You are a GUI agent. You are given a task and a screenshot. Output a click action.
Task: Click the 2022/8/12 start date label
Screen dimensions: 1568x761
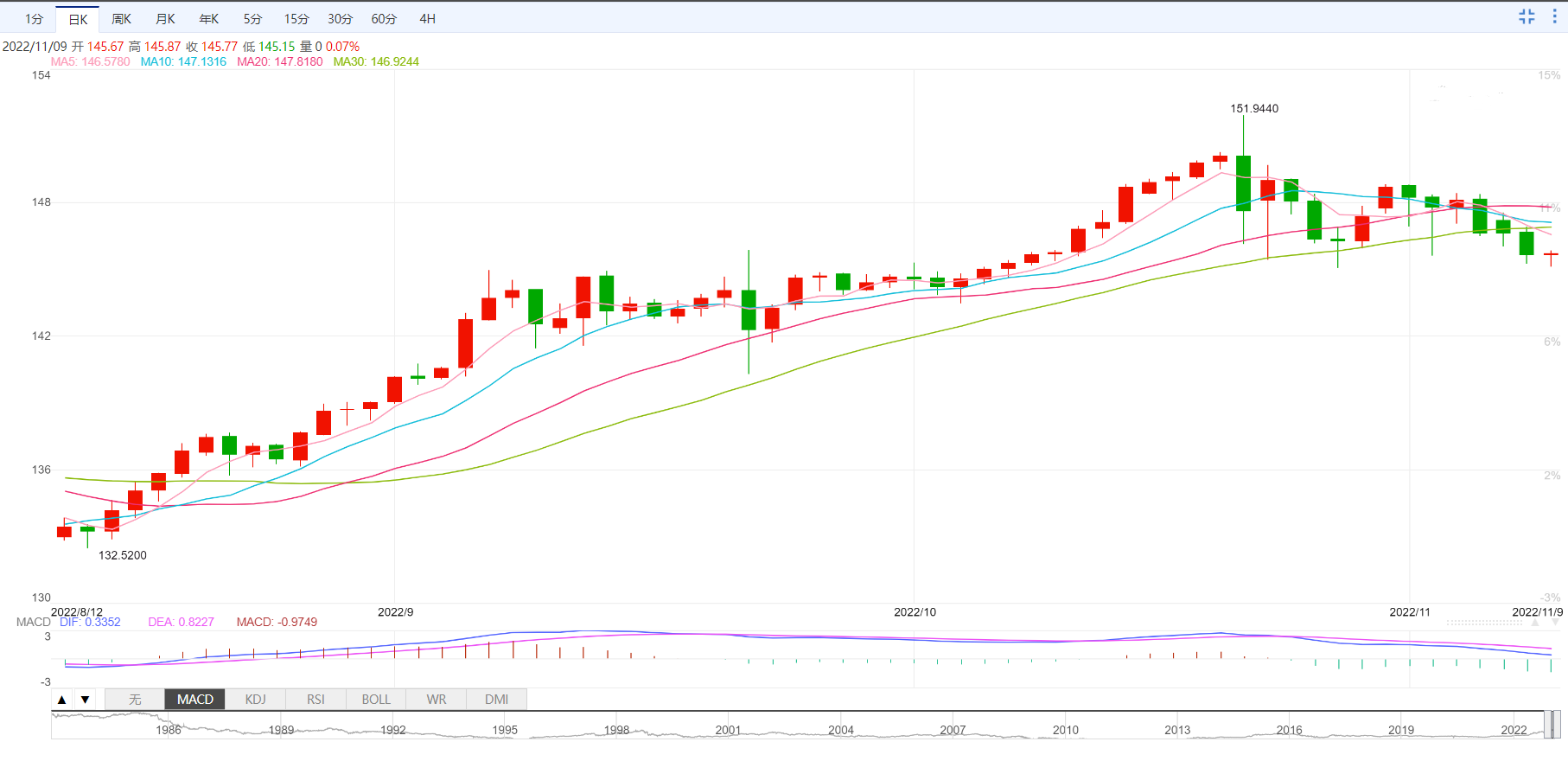pyautogui.click(x=77, y=611)
